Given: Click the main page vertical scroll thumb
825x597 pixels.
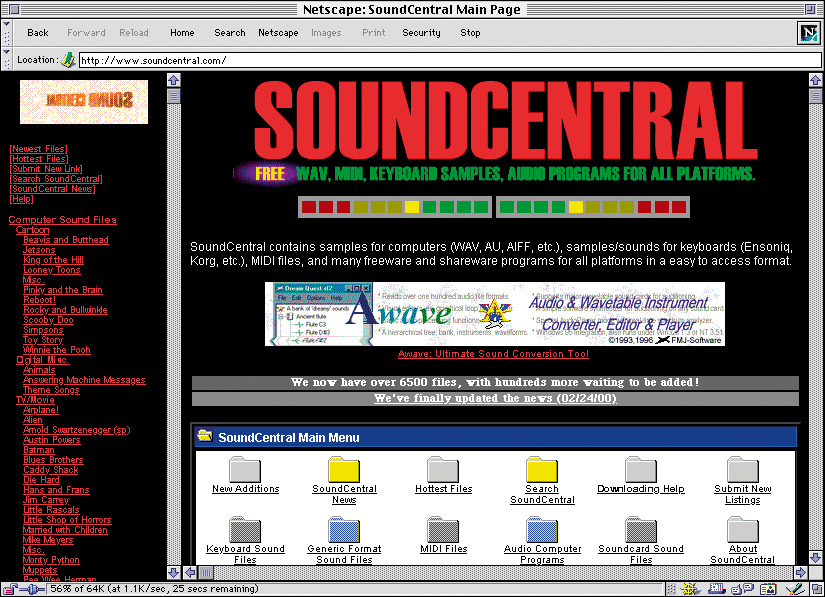Looking at the screenshot, I should tap(816, 96).
